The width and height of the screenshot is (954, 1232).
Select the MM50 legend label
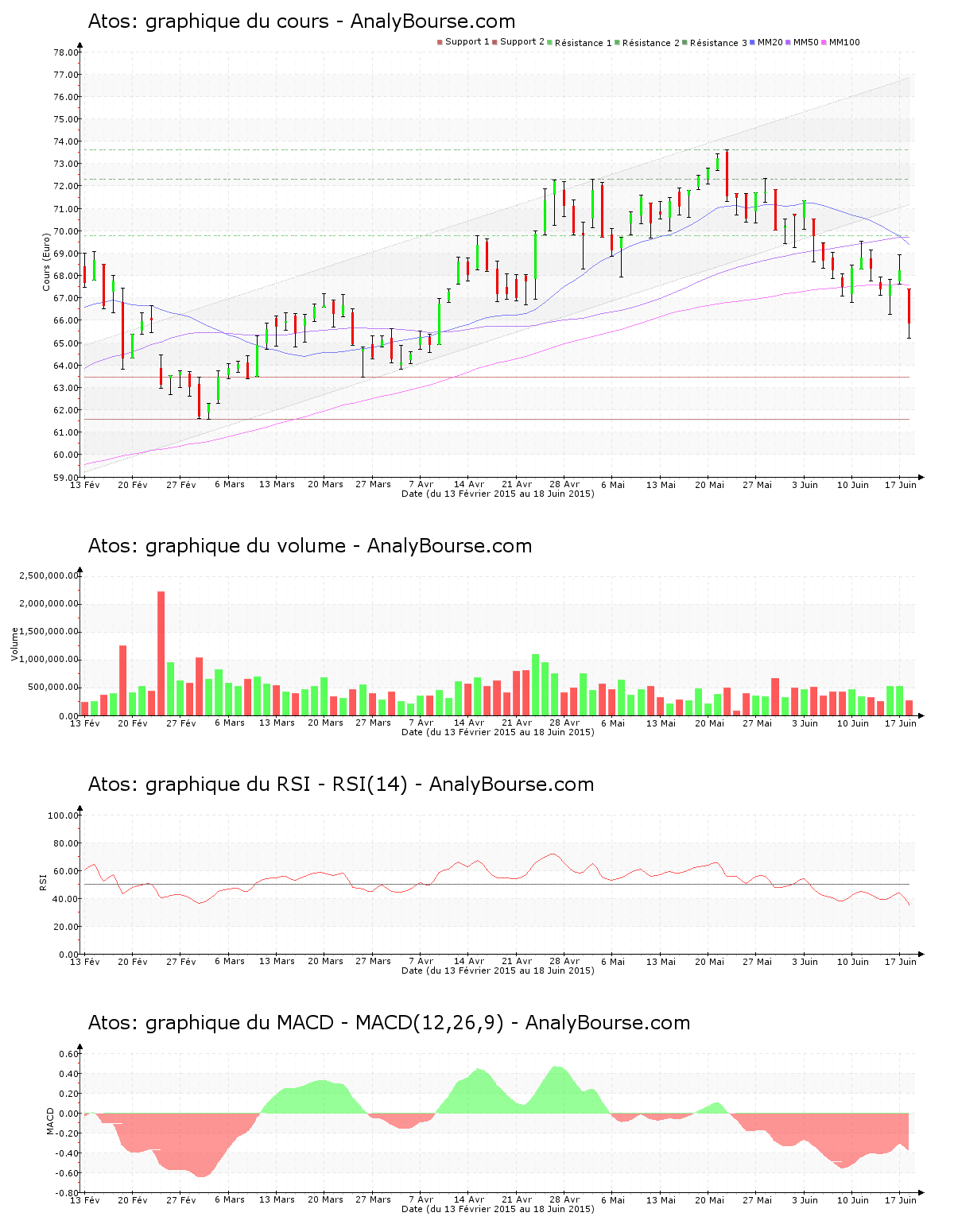tap(806, 42)
